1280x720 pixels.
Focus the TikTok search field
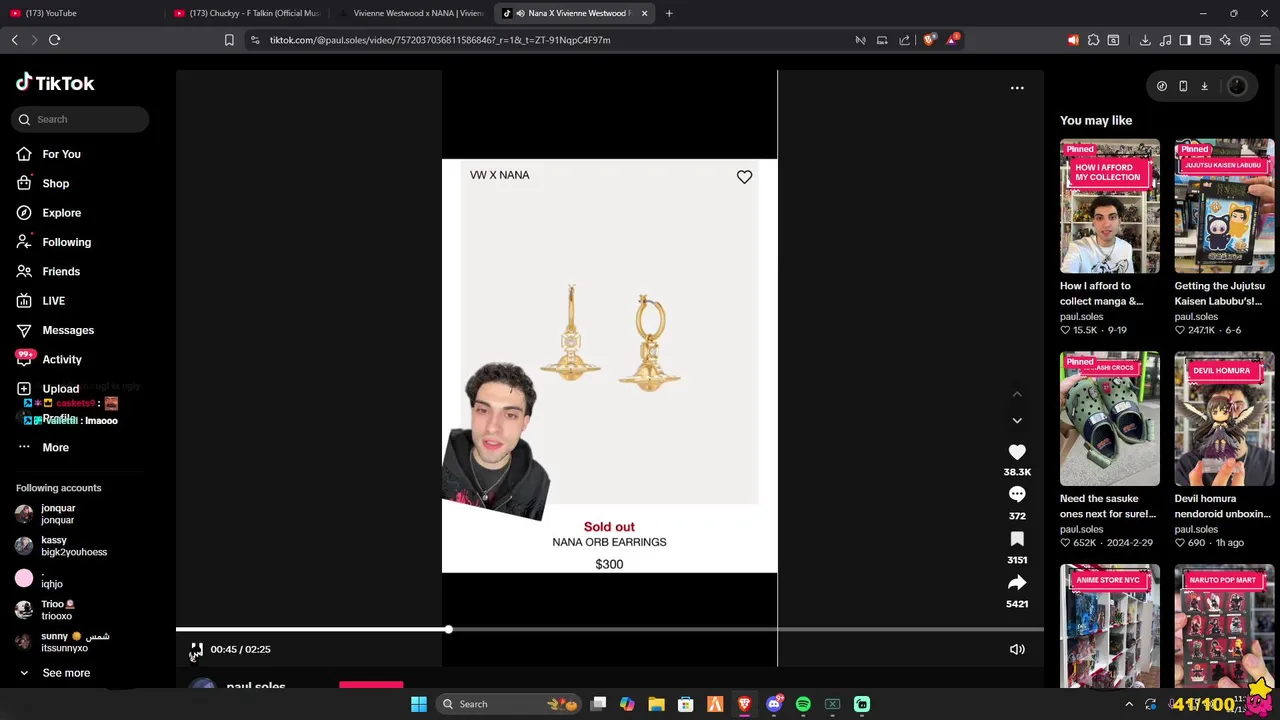click(82, 119)
